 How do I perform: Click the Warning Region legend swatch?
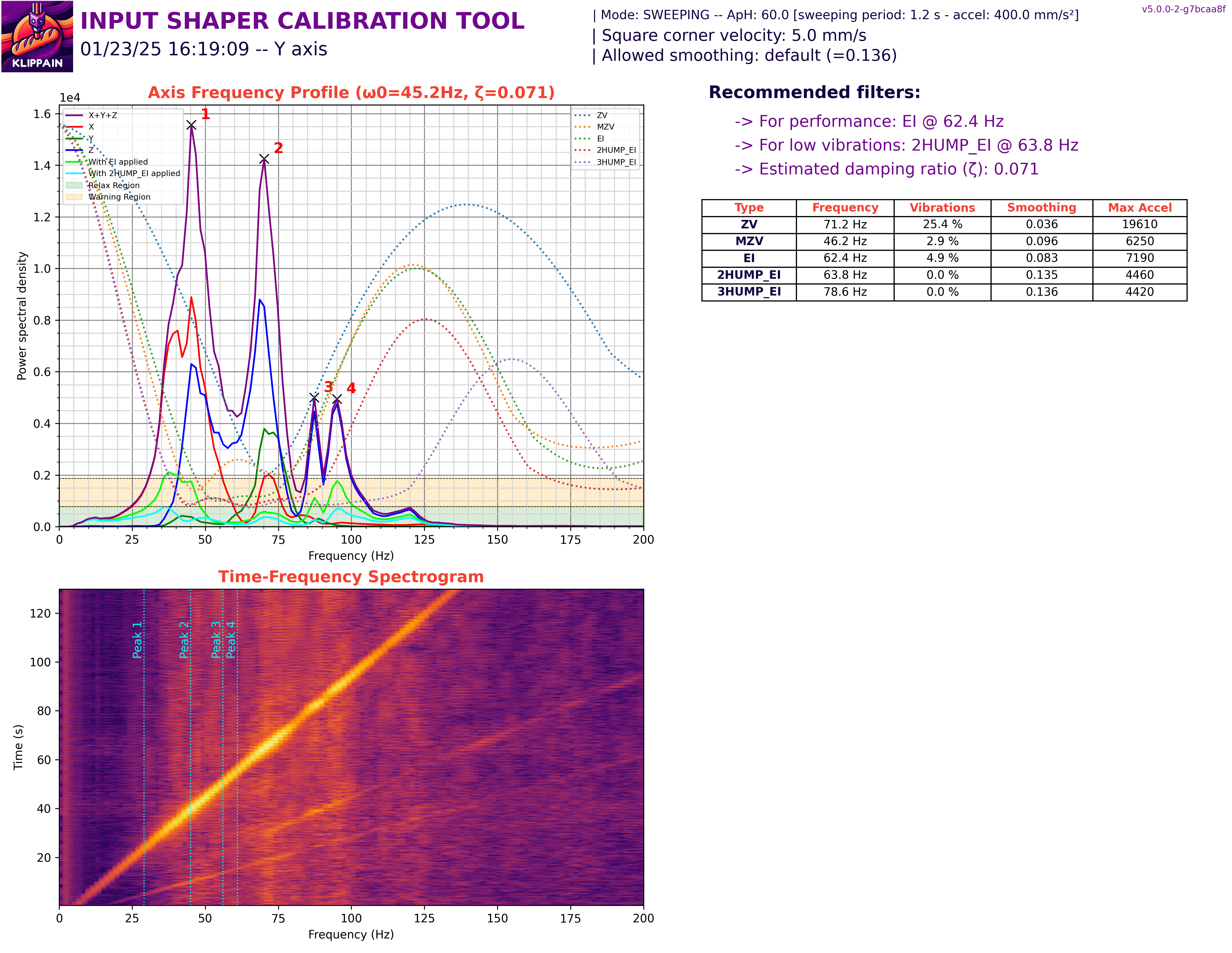[74, 197]
